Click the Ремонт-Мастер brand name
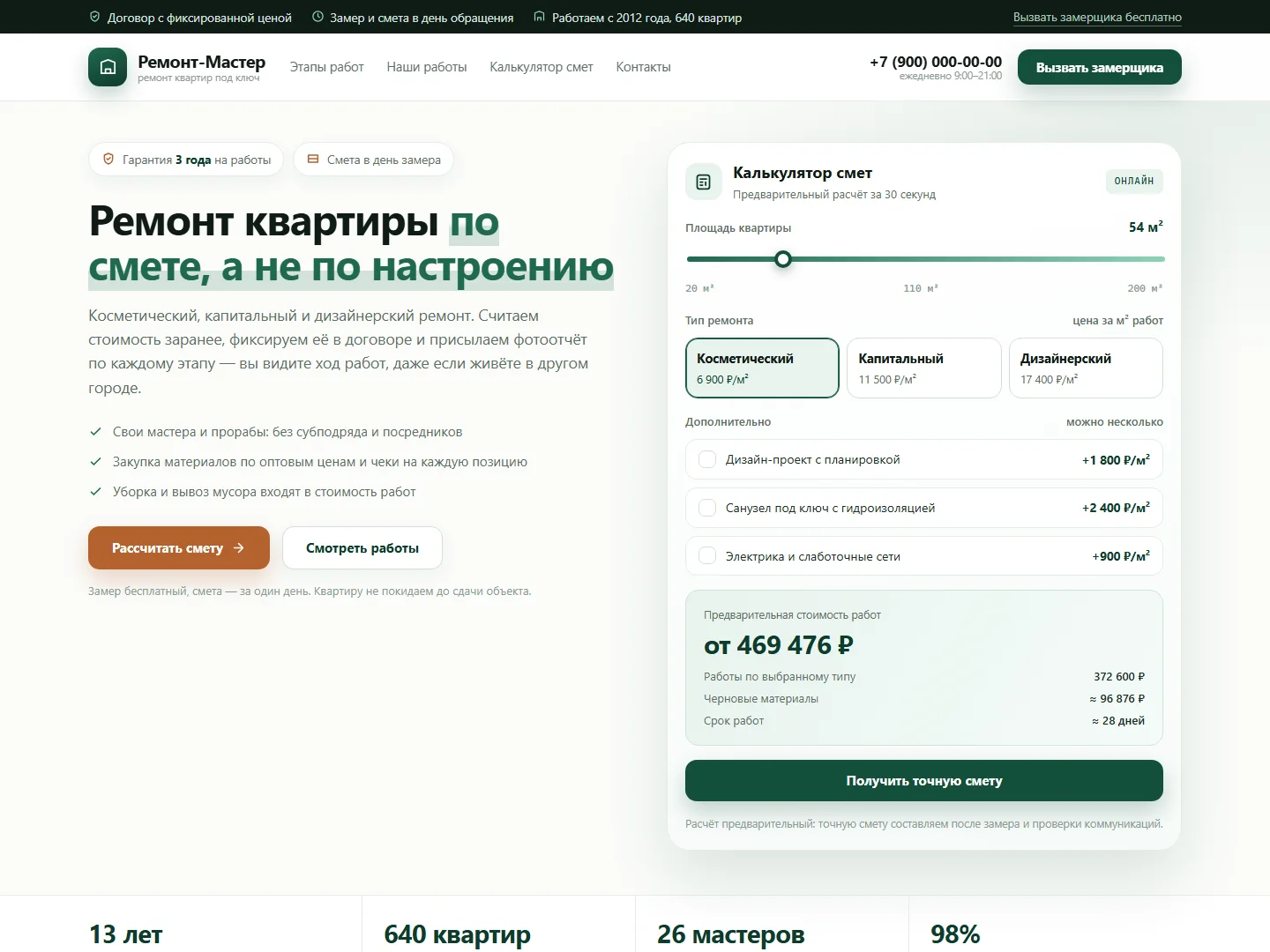Viewport: 1270px width, 952px height. point(202,62)
